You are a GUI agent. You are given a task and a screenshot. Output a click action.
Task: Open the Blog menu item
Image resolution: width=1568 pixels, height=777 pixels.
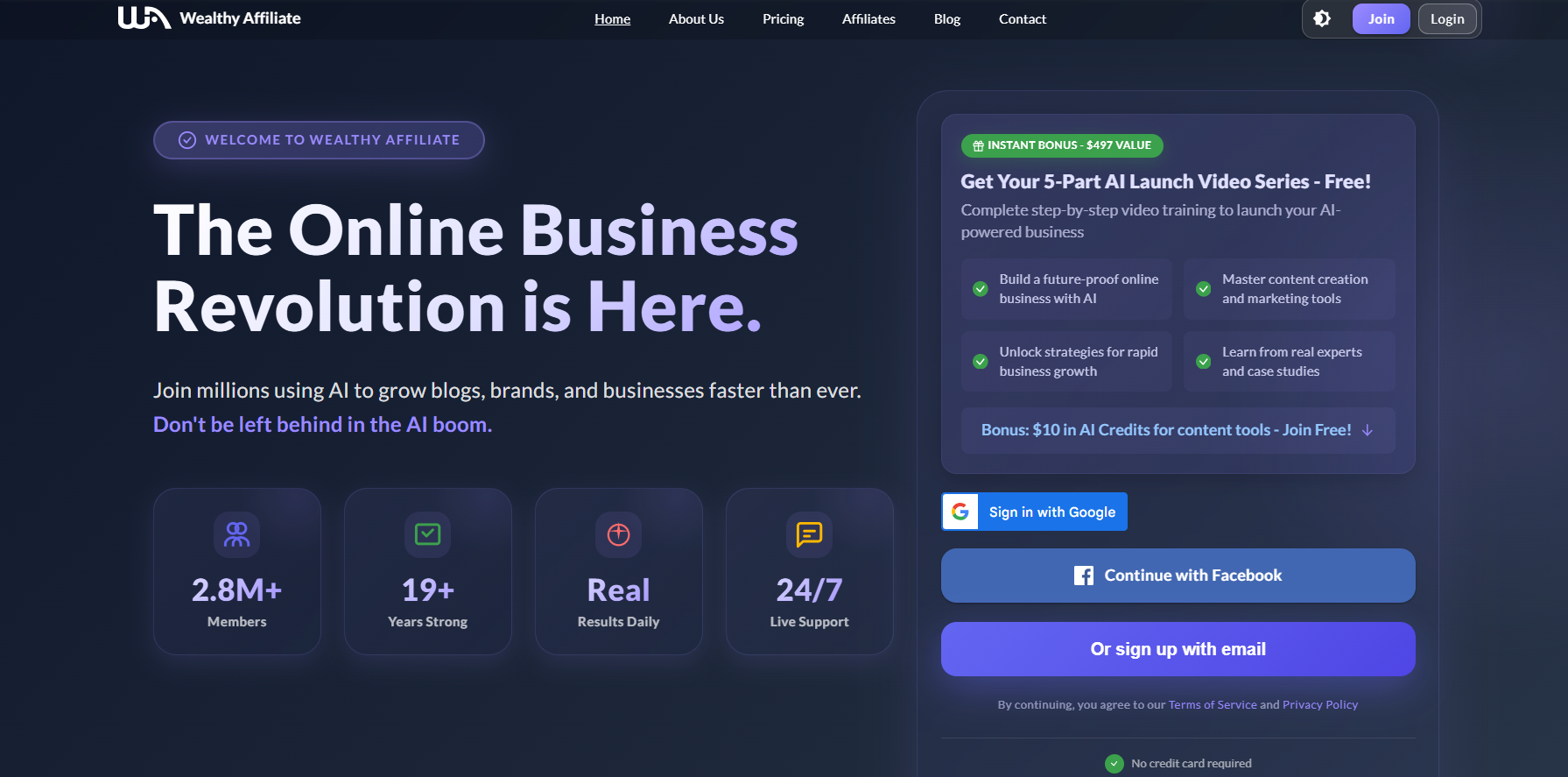point(947,19)
